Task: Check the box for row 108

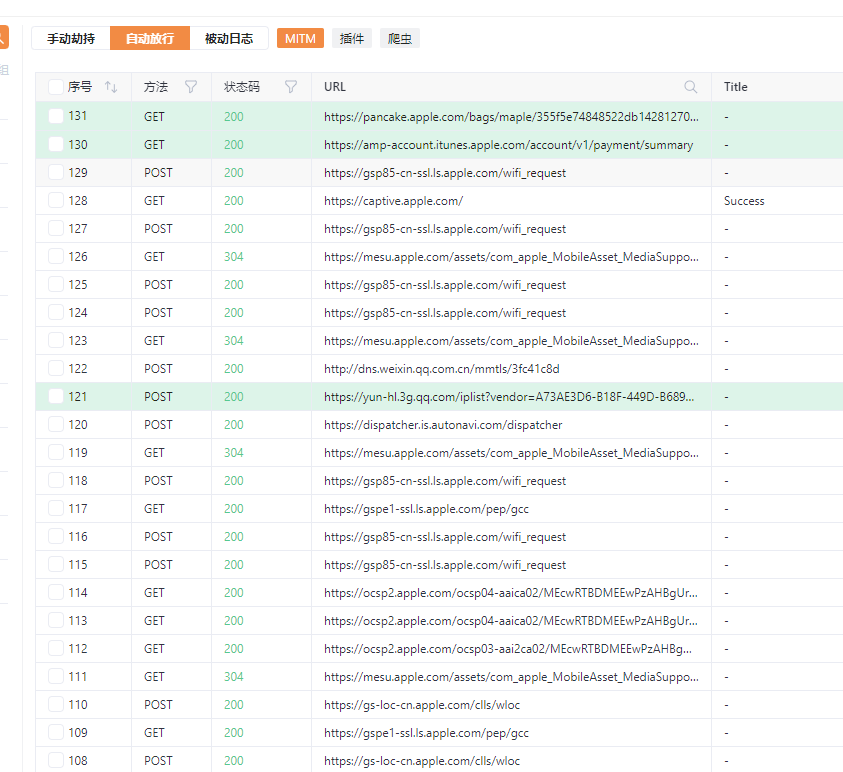Action: coord(56,760)
